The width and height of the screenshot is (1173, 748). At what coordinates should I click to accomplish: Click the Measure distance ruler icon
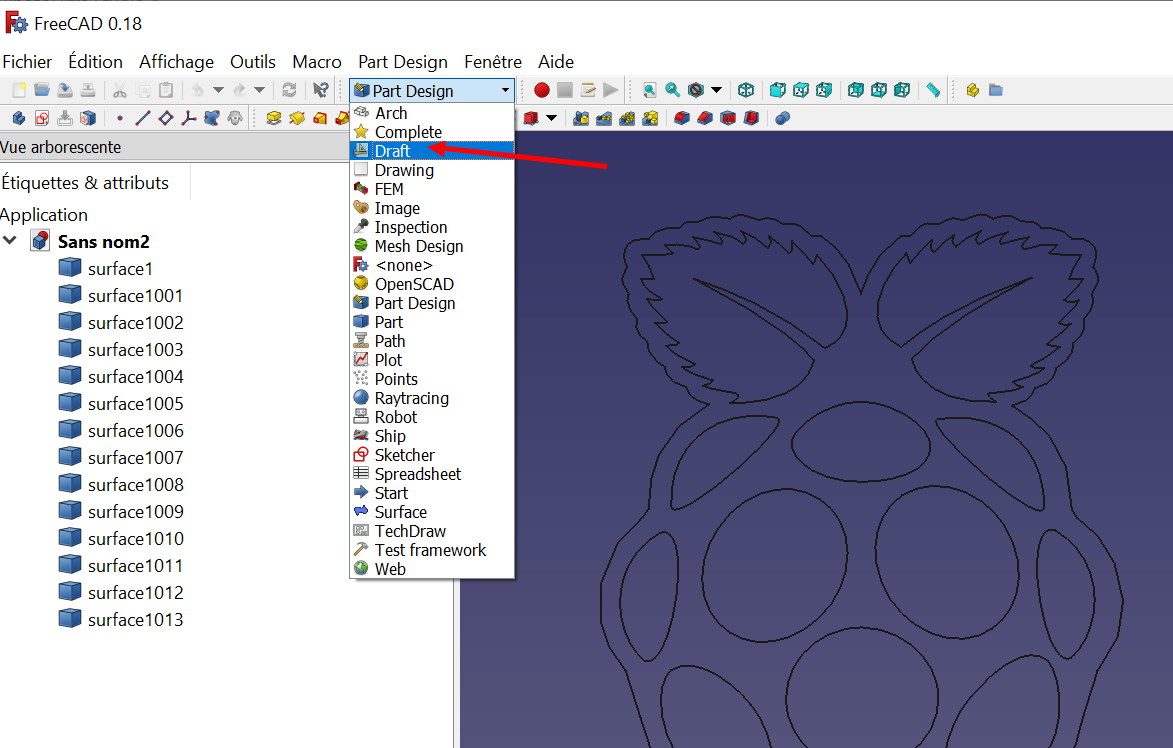coord(933,91)
